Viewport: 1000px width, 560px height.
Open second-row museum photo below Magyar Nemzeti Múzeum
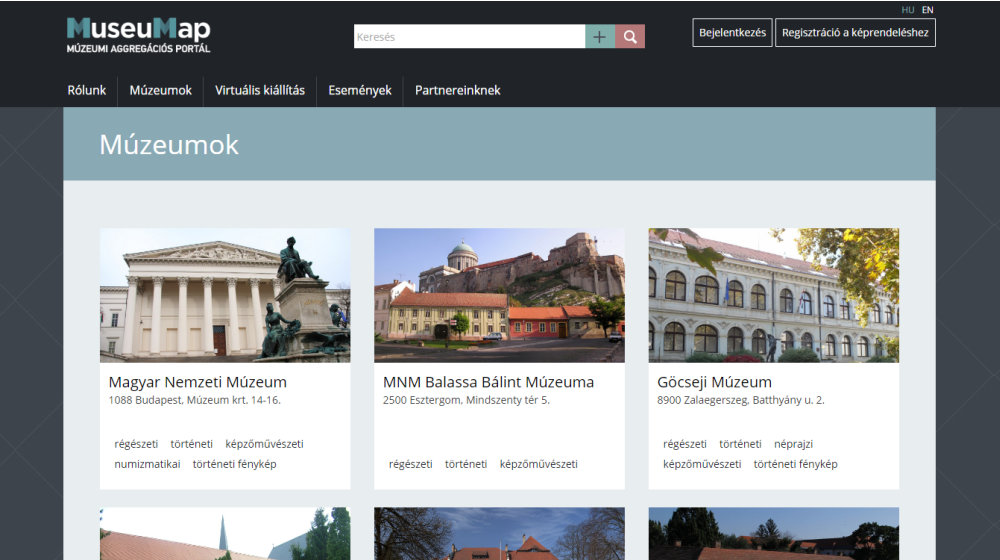[225, 534]
